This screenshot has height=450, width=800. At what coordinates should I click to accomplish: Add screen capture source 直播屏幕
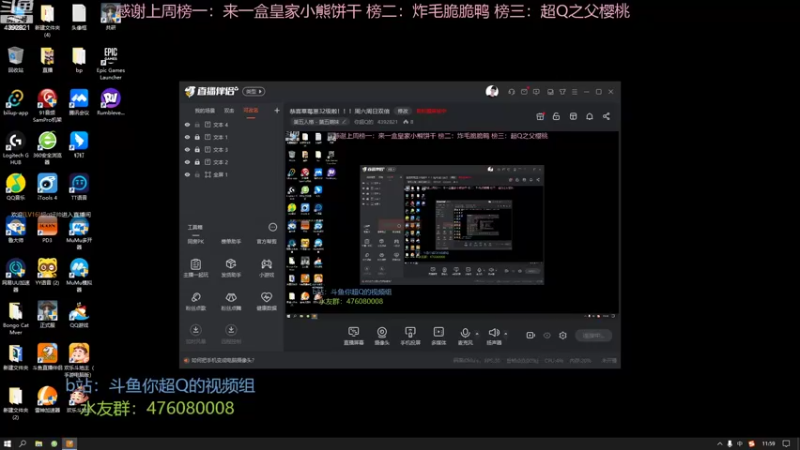click(354, 336)
